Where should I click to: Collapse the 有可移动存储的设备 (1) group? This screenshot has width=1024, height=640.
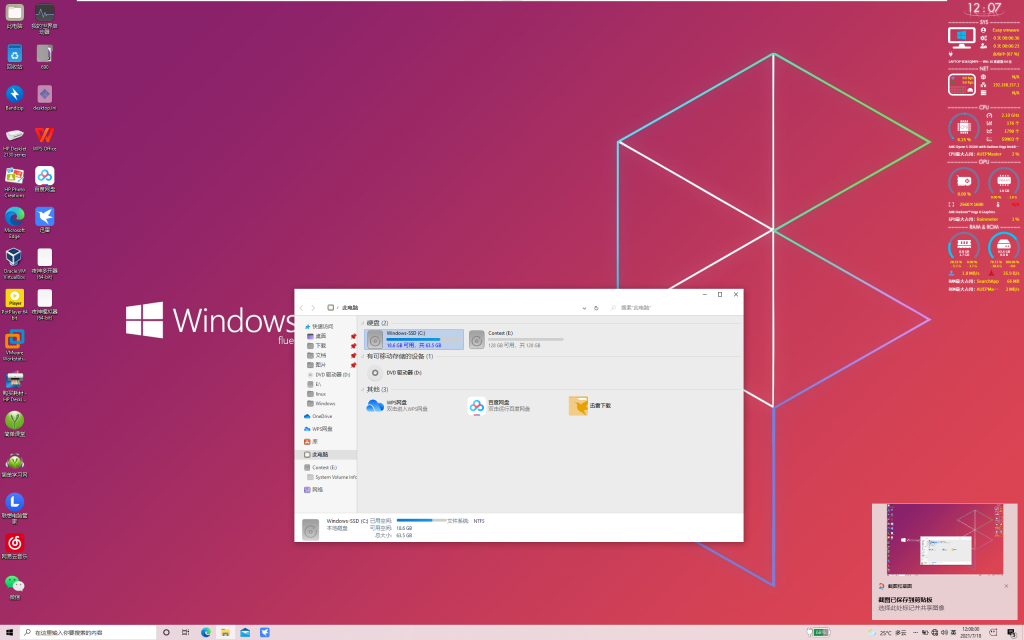tap(363, 357)
